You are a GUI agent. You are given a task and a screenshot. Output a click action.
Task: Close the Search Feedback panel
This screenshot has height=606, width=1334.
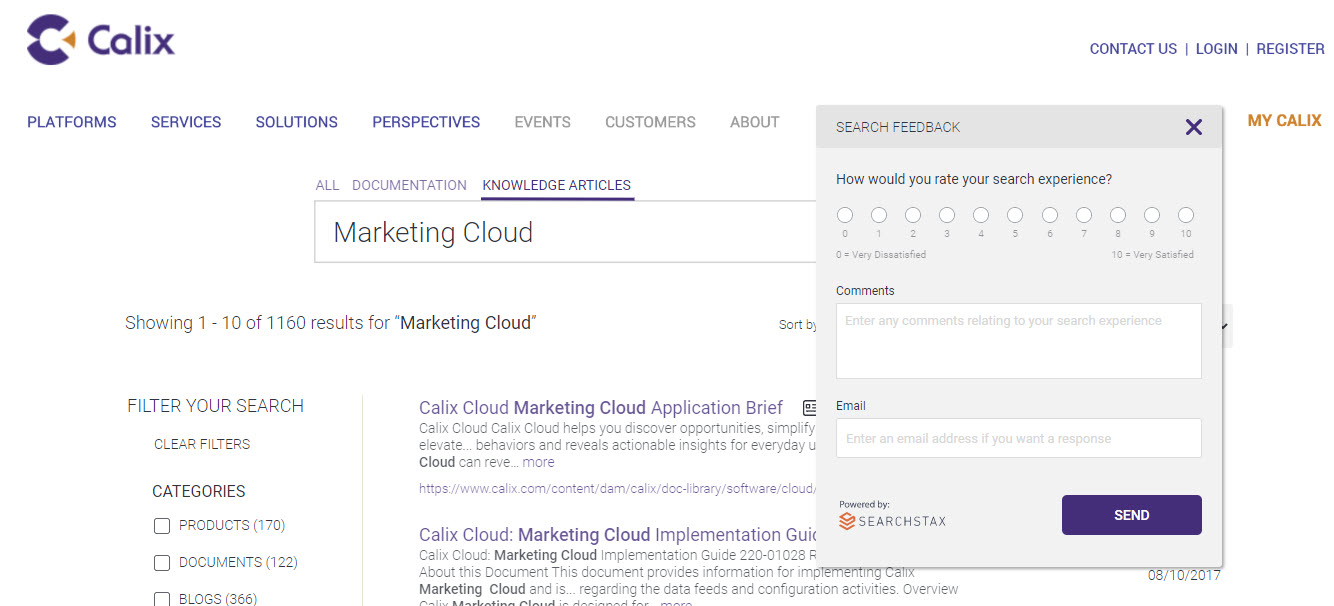(x=1193, y=127)
